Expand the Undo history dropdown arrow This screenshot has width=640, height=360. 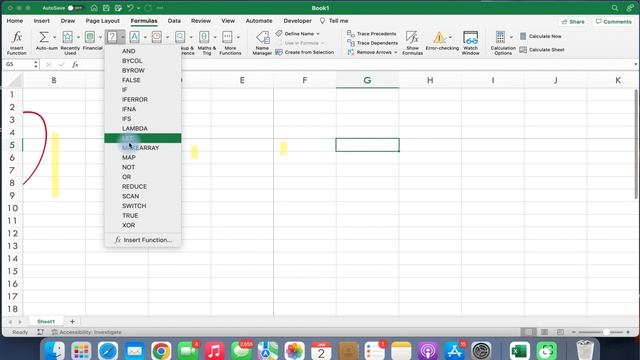(x=138, y=8)
